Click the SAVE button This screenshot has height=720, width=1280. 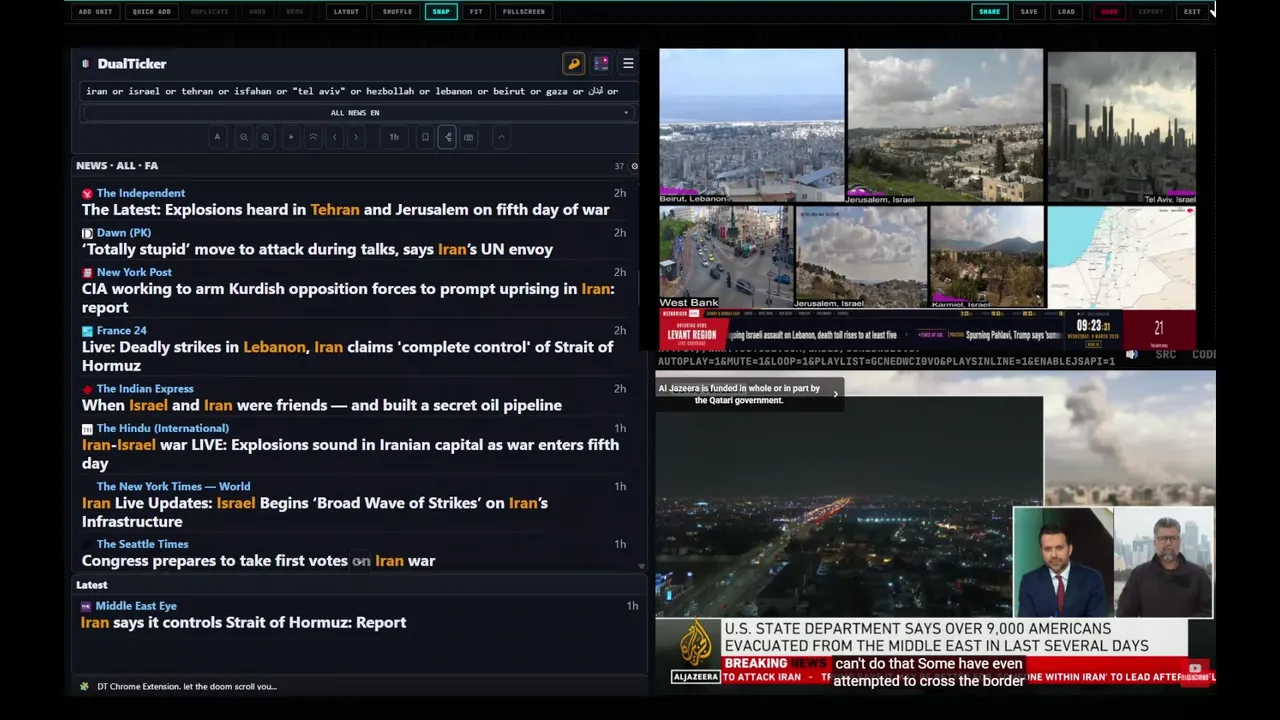click(1029, 12)
